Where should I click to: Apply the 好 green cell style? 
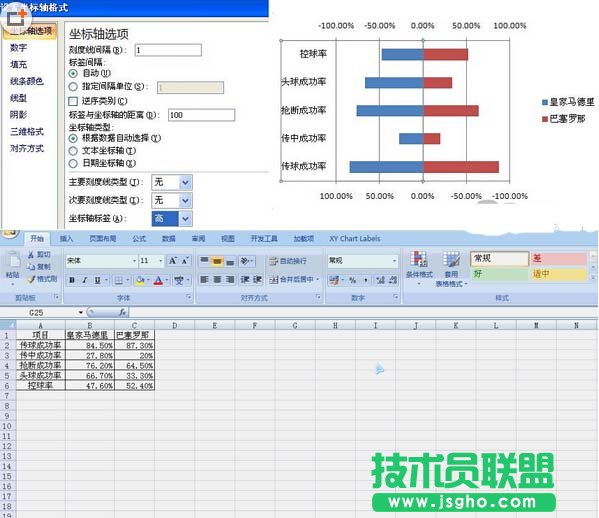(500, 274)
